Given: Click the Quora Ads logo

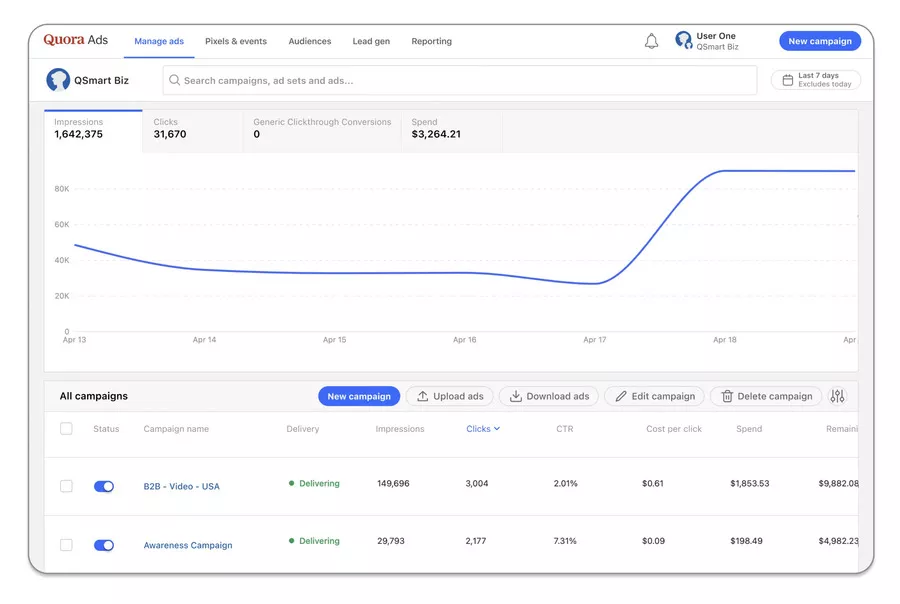Looking at the screenshot, I should tap(71, 39).
